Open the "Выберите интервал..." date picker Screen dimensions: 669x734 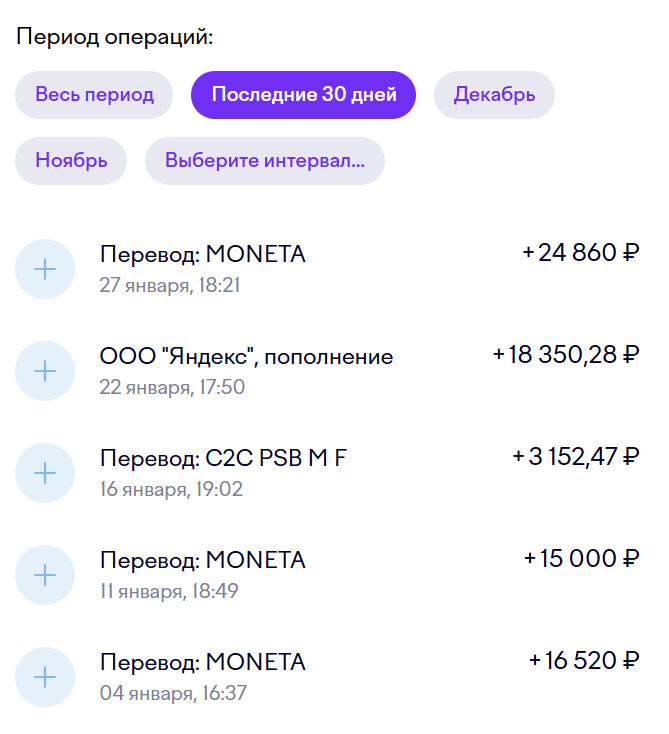(265, 161)
